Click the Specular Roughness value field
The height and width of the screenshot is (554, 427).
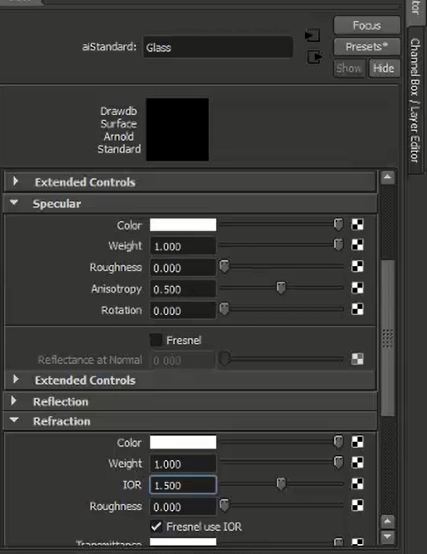pyautogui.click(x=183, y=267)
